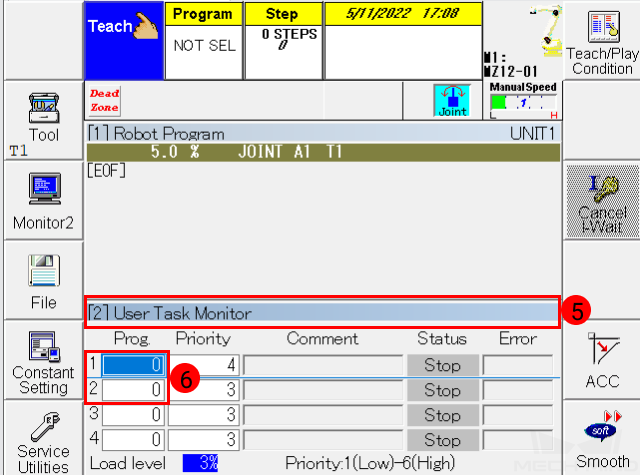Click the Comment field of task 4

323,440
